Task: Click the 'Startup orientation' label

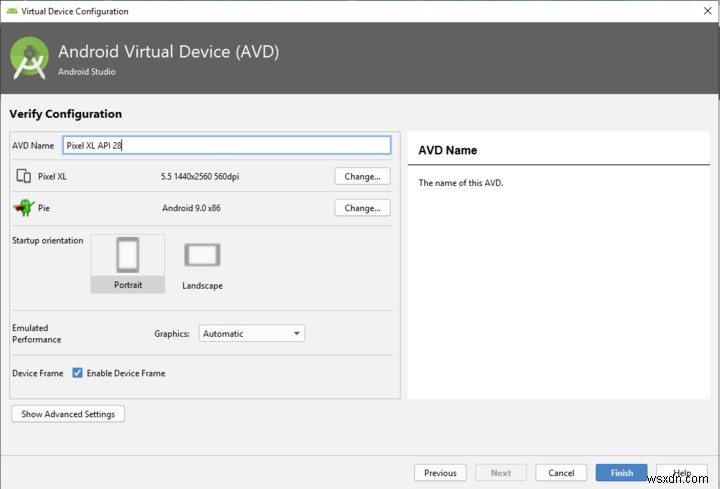Action: [47, 240]
